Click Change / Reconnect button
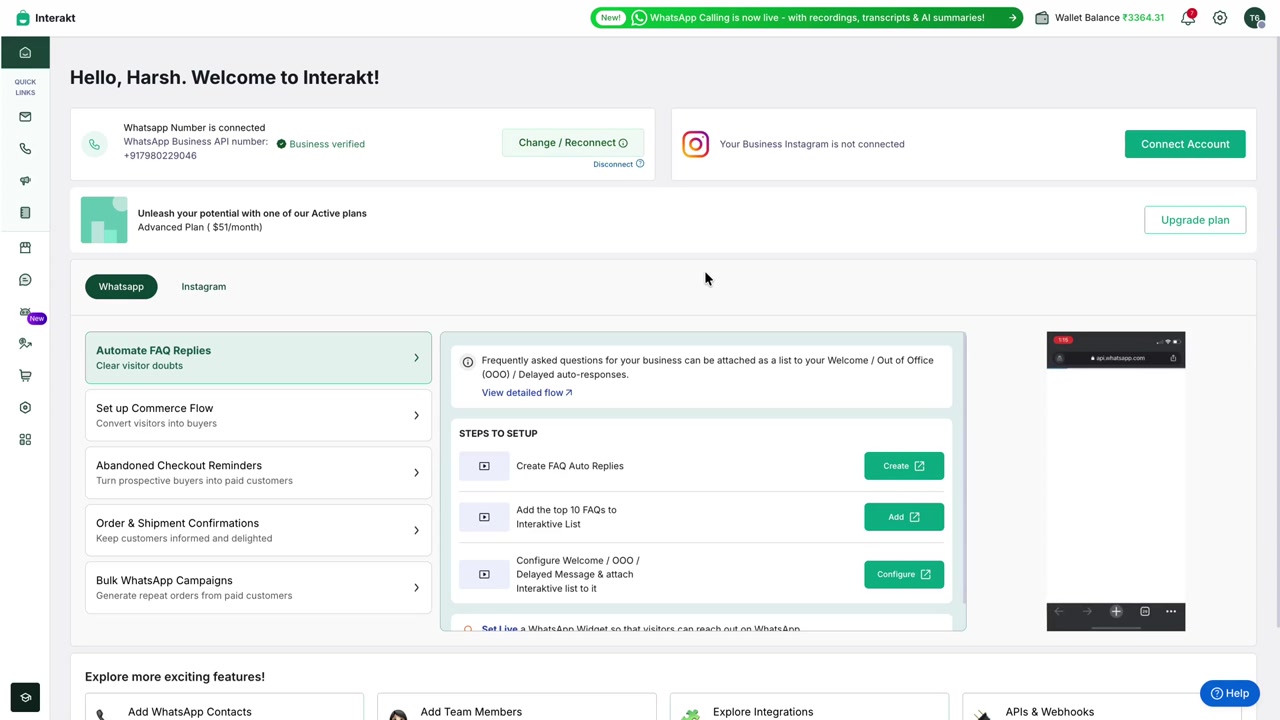The height and width of the screenshot is (720, 1280). (x=573, y=143)
